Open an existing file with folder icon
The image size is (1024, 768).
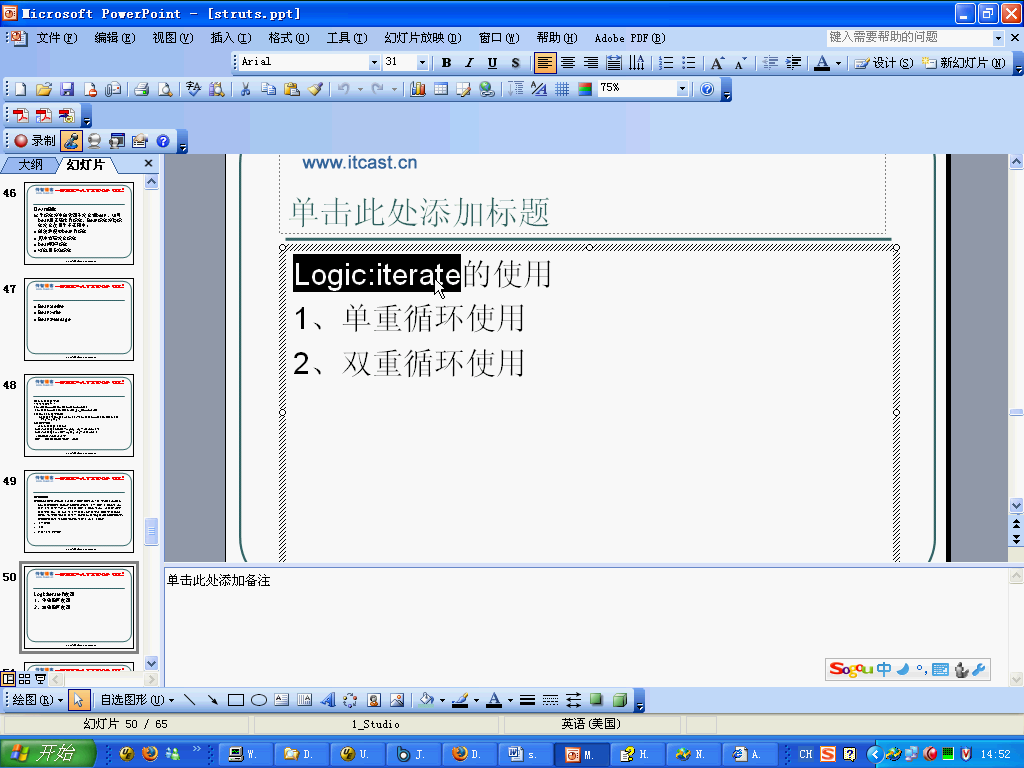coord(44,89)
